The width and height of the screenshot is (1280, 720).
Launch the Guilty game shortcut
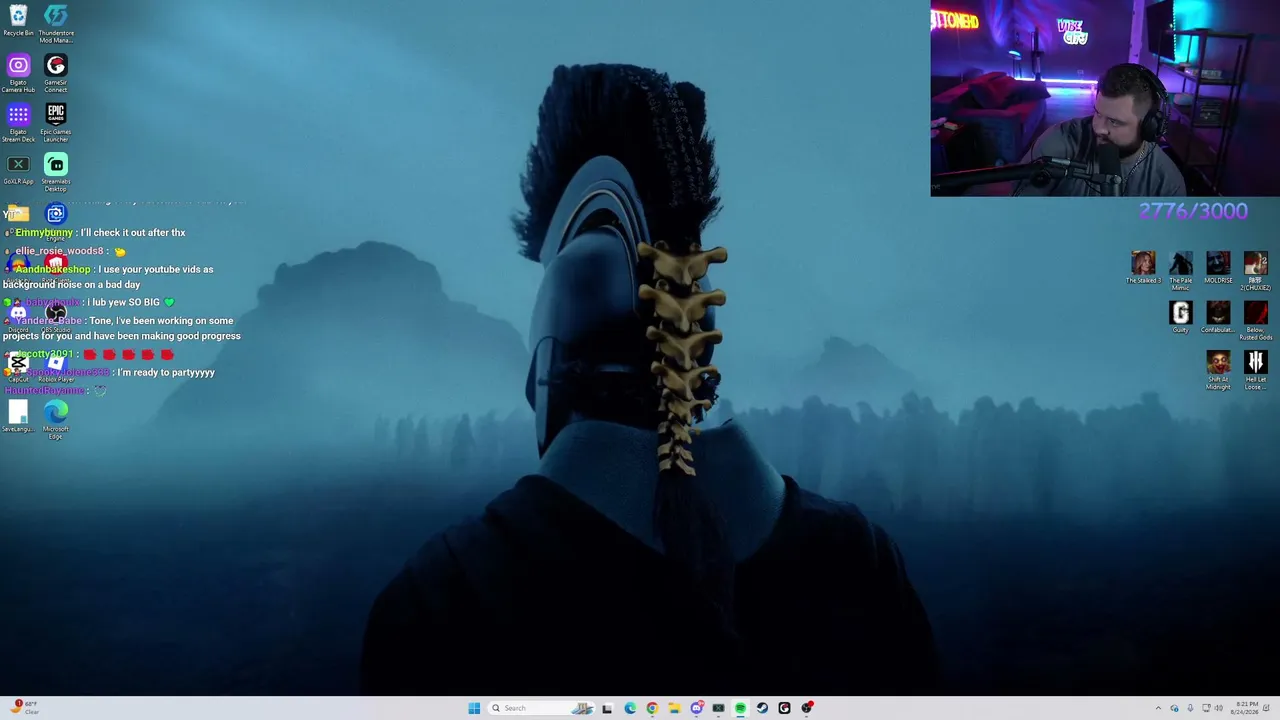click(x=1181, y=318)
